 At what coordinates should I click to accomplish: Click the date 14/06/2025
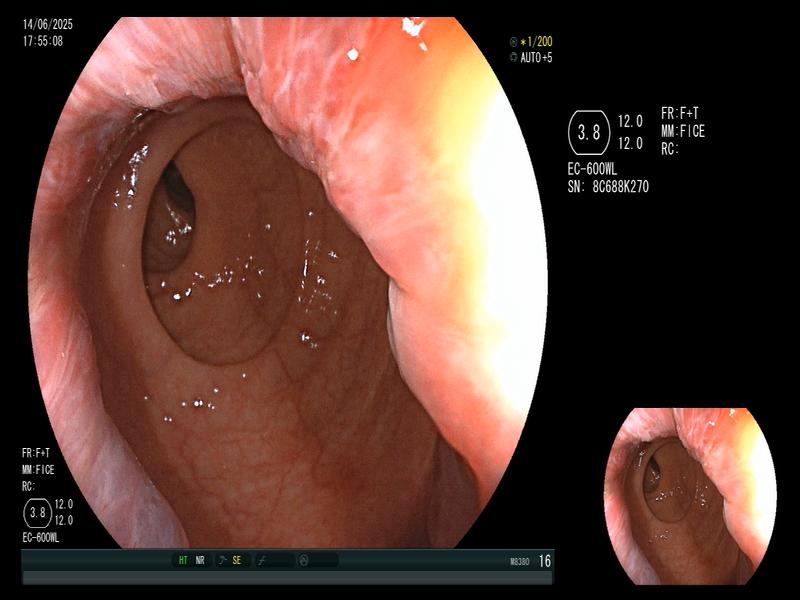(48, 24)
